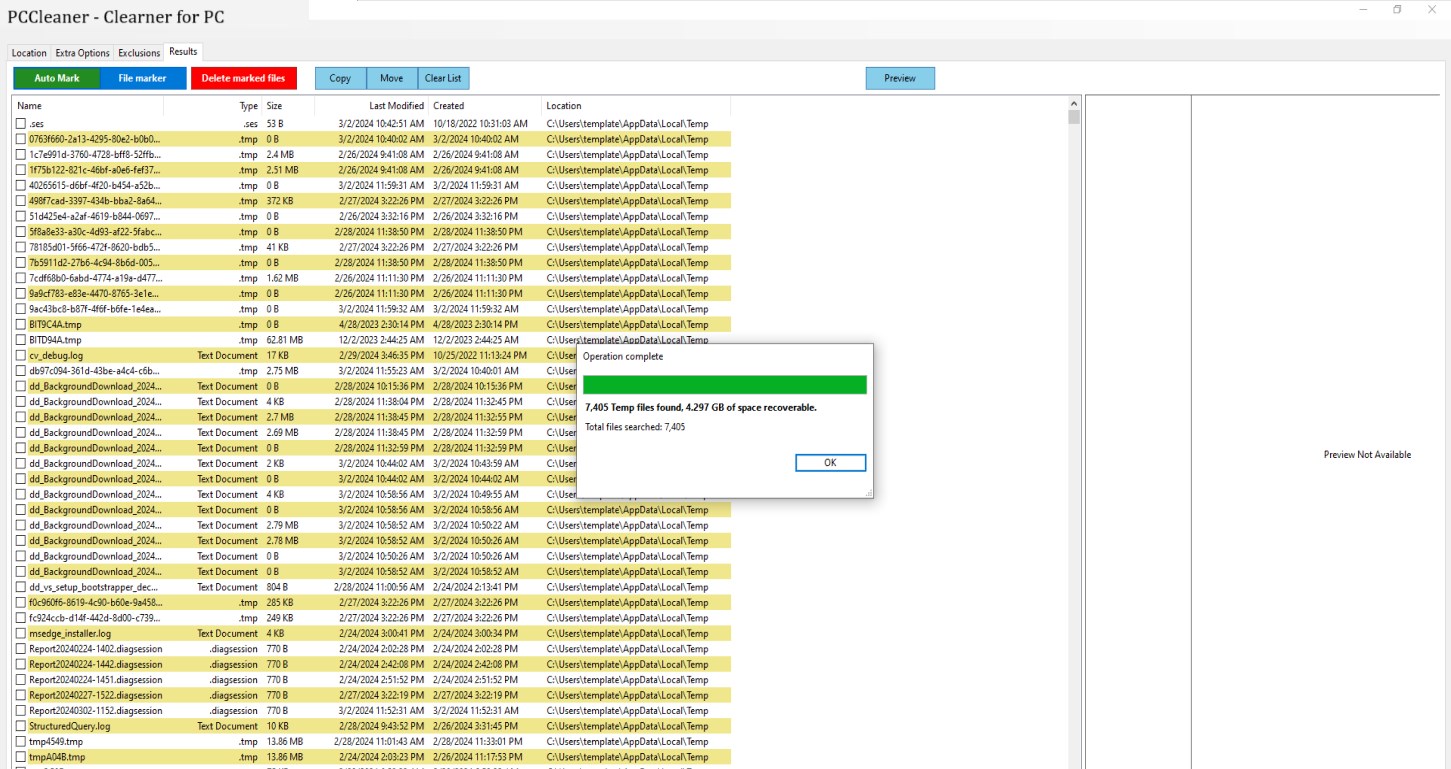The image size is (1451, 769).
Task: Click the Location column header in the results list
Action: (x=636, y=106)
